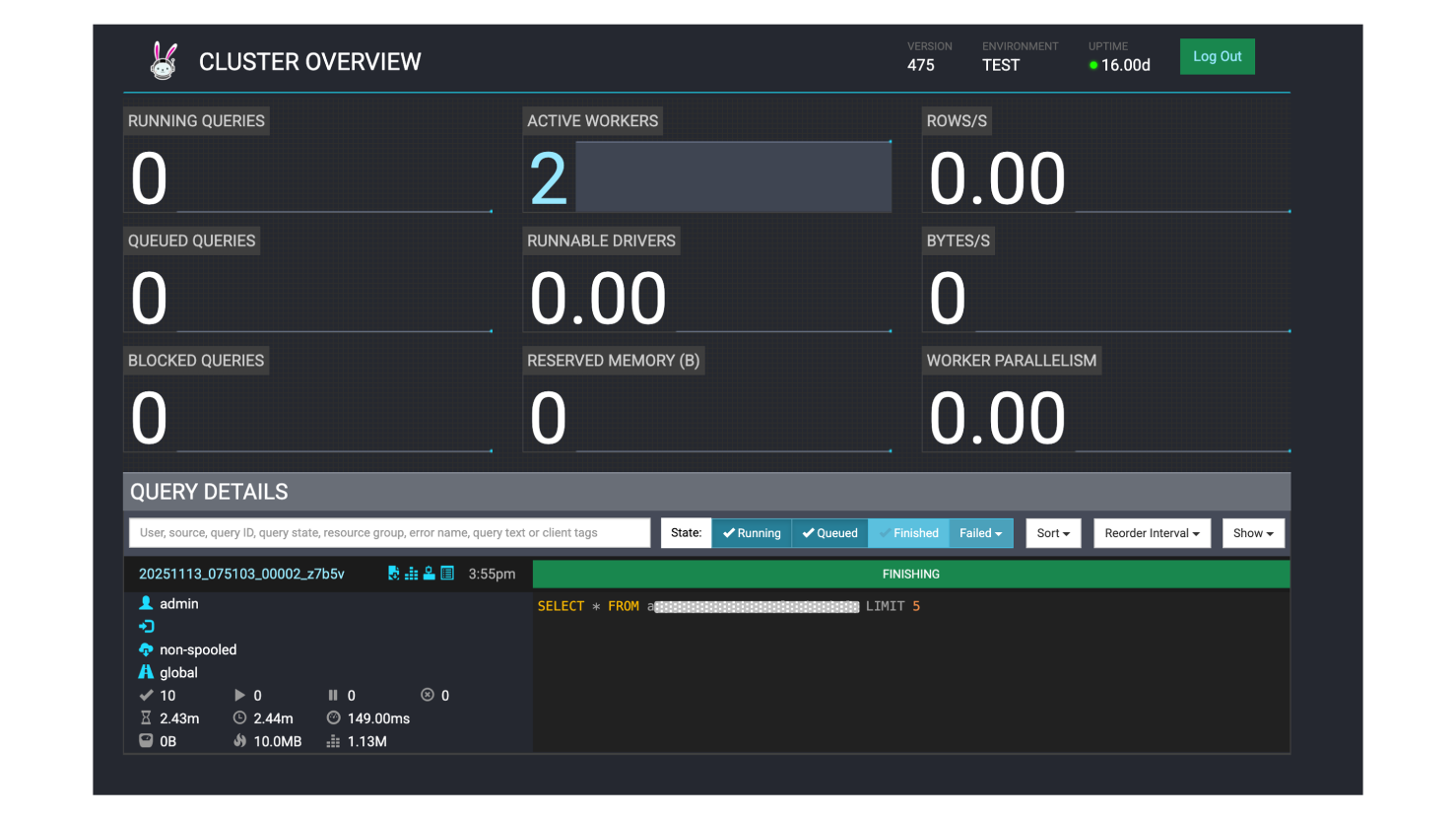This screenshot has width=1456, height=818.
Task: Open query 20251113_075103_00002_z7b5v link
Action: [x=241, y=574]
